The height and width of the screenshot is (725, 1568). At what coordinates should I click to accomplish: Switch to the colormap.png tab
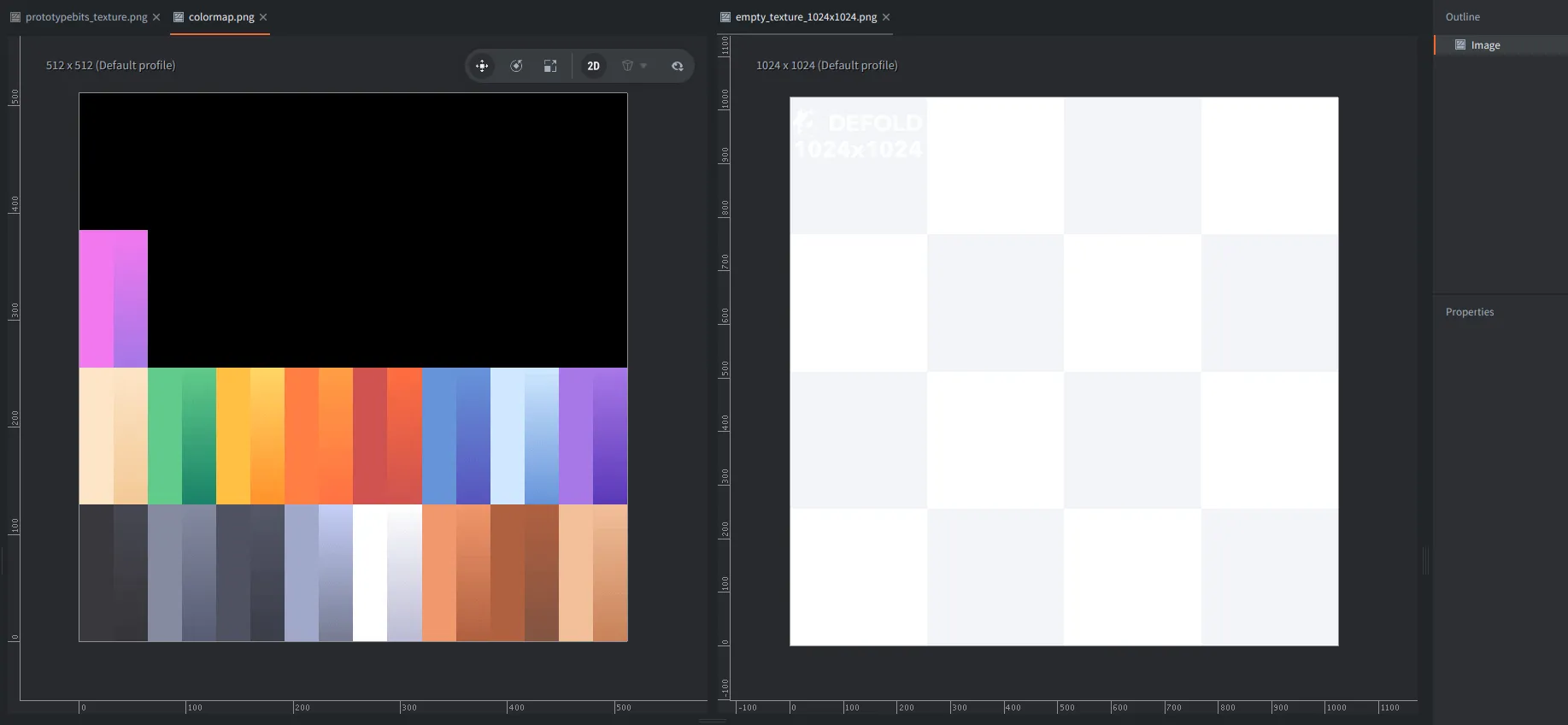point(221,17)
